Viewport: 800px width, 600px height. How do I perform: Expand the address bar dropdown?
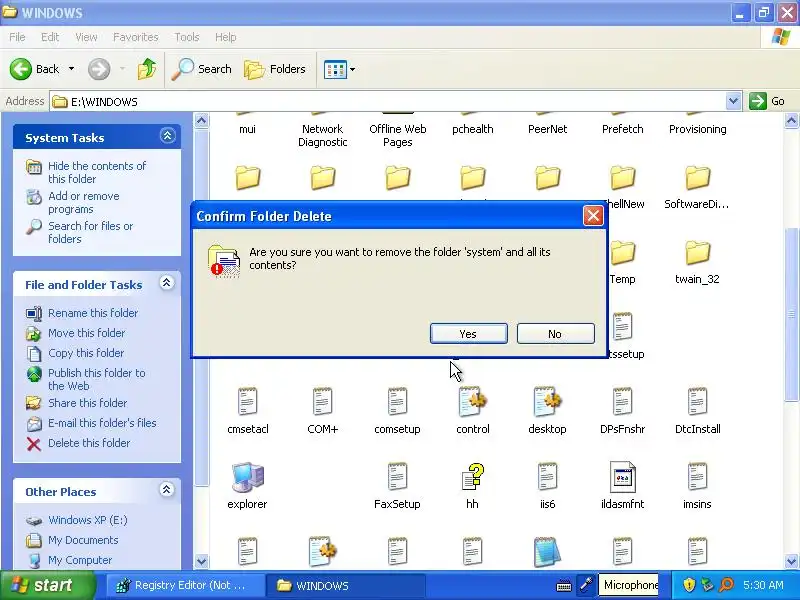coord(733,101)
